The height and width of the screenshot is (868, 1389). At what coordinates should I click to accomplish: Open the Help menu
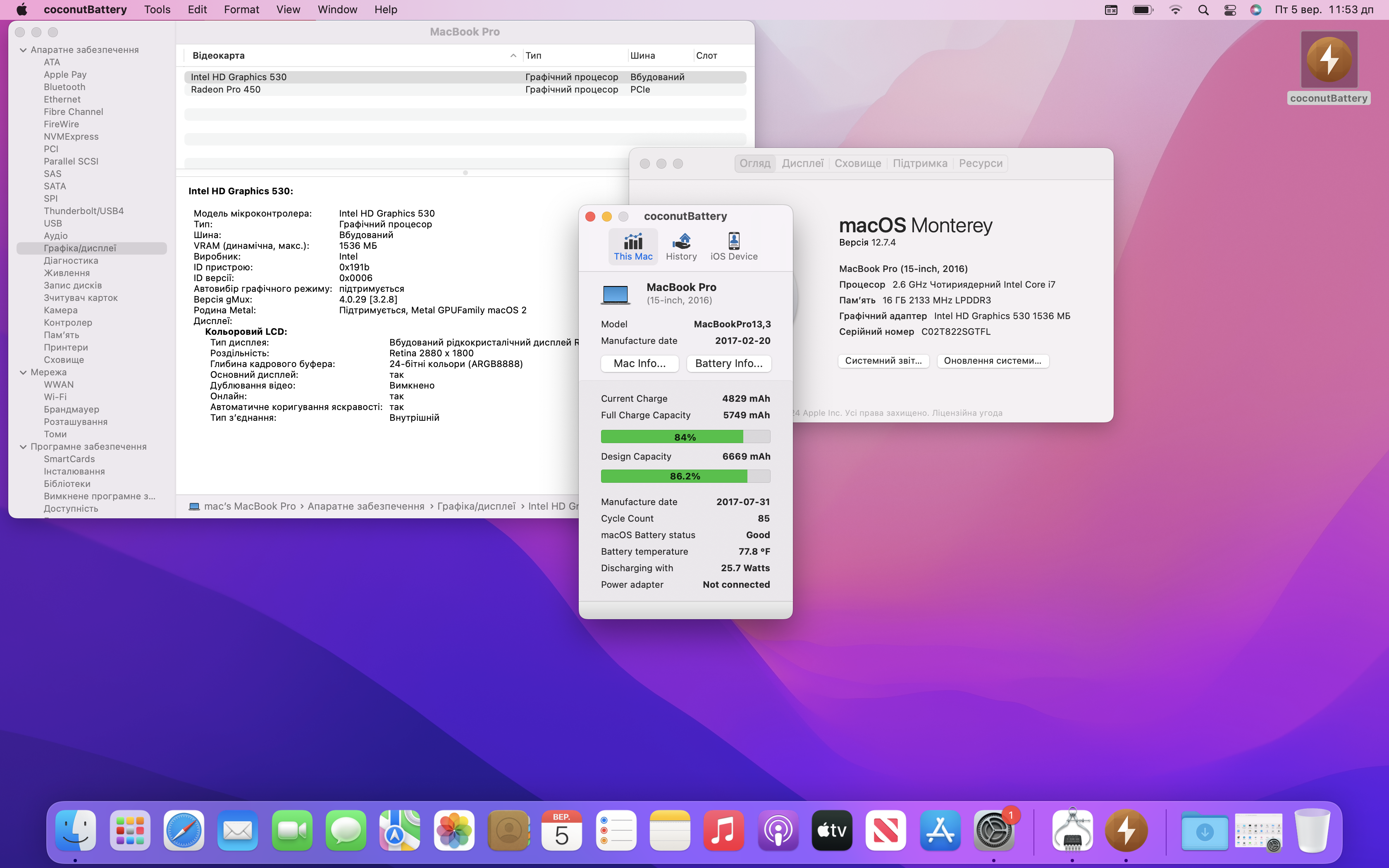click(386, 10)
